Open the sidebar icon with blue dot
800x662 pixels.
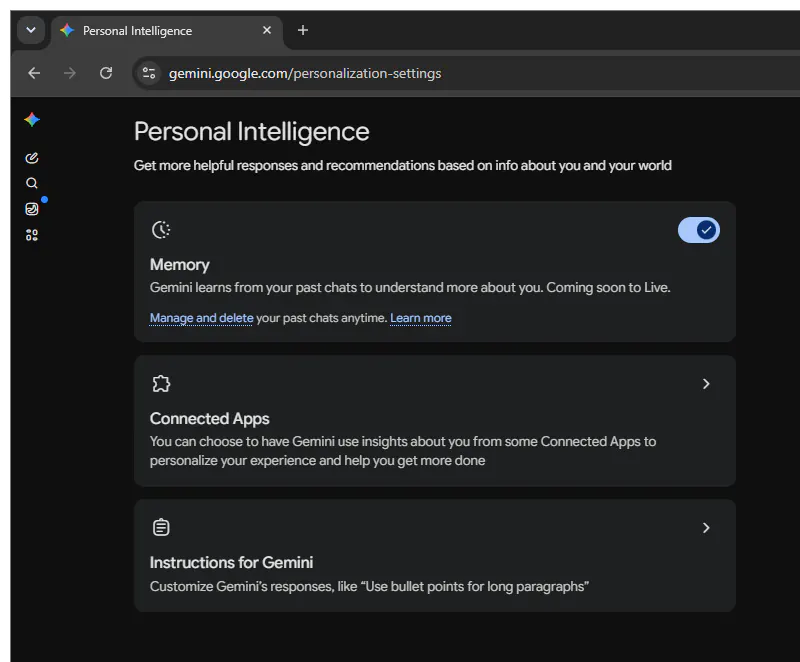[x=32, y=209]
